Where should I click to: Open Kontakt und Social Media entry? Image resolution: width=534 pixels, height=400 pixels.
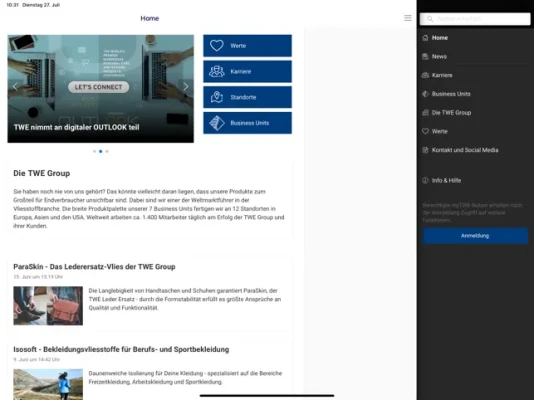pyautogui.click(x=465, y=150)
